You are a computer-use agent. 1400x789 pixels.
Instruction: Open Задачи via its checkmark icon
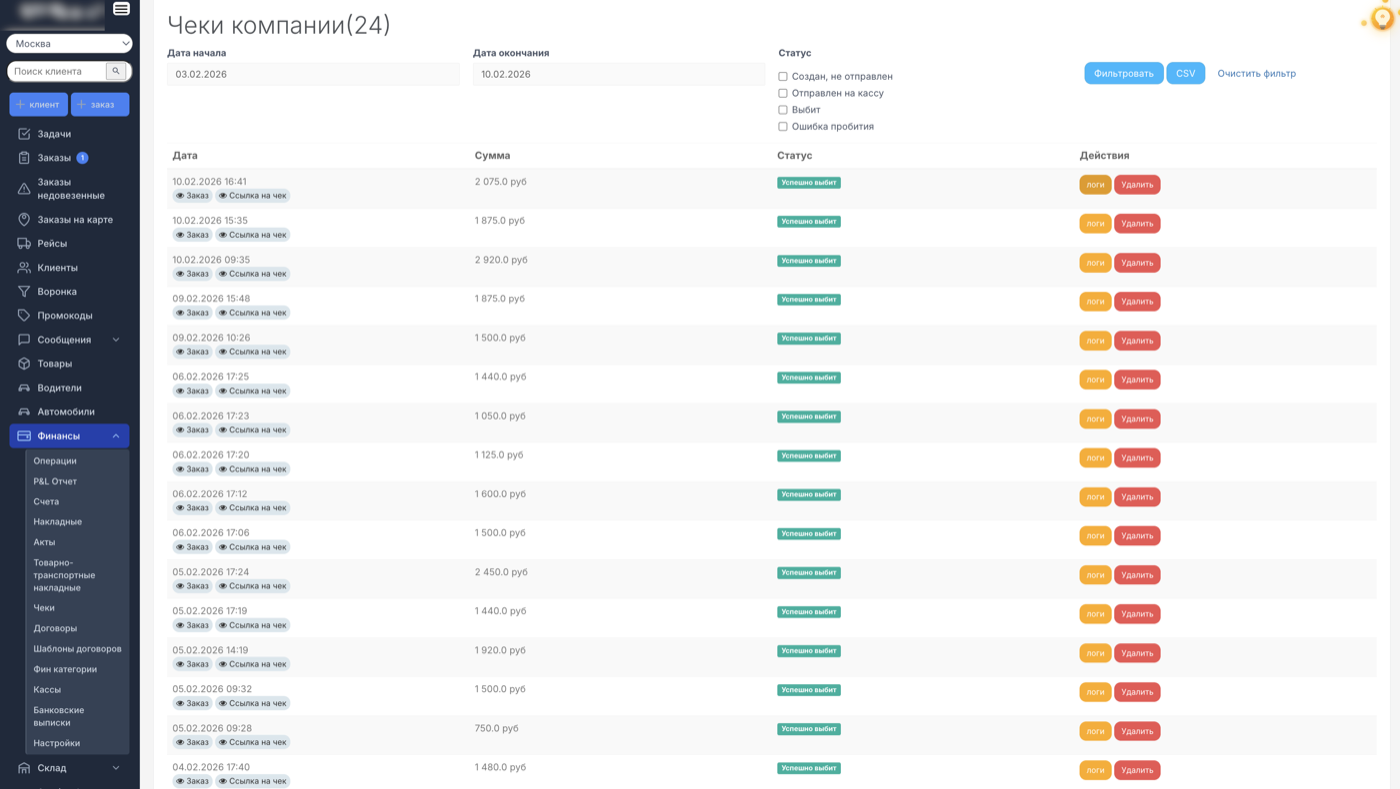[x=24, y=134]
